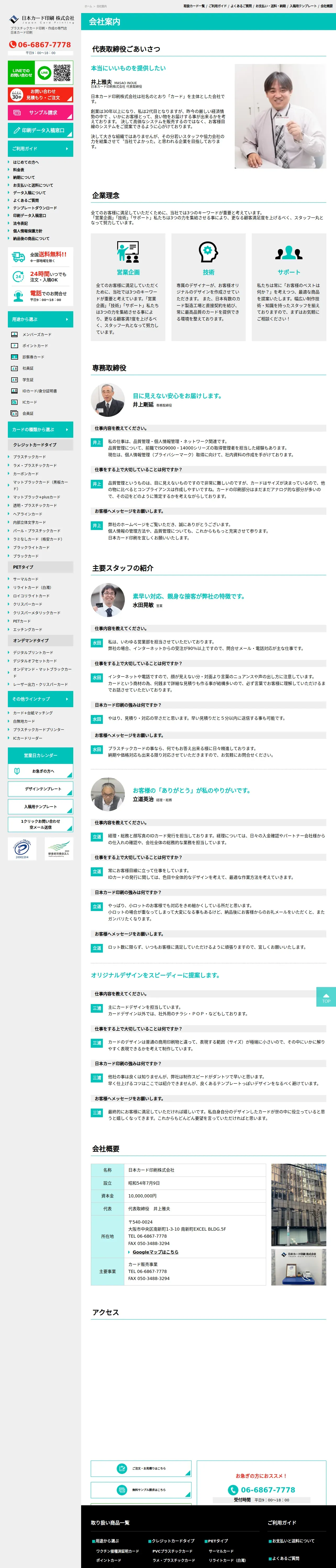Image resolution: width=336 pixels, height=1568 pixels.
Task: Open デジタルプリントカード sidebar link
Action: tap(33, 653)
